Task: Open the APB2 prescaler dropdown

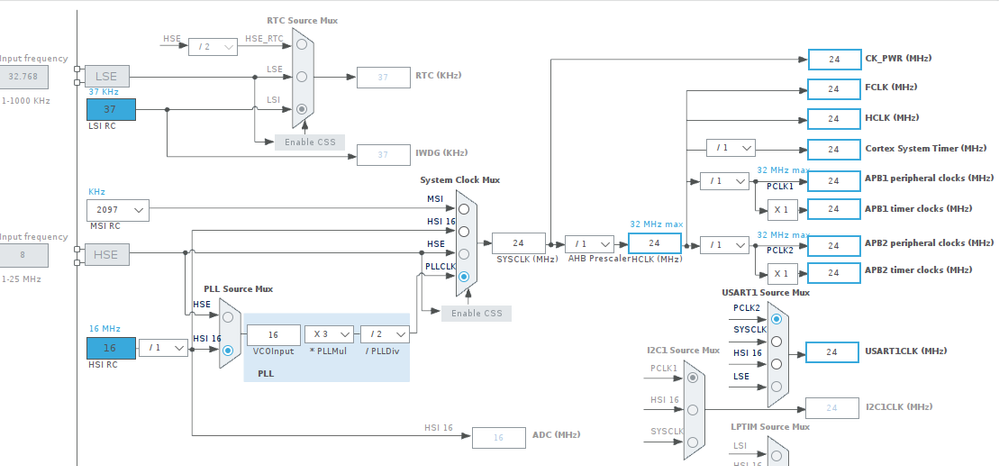Action: pyautogui.click(x=724, y=245)
